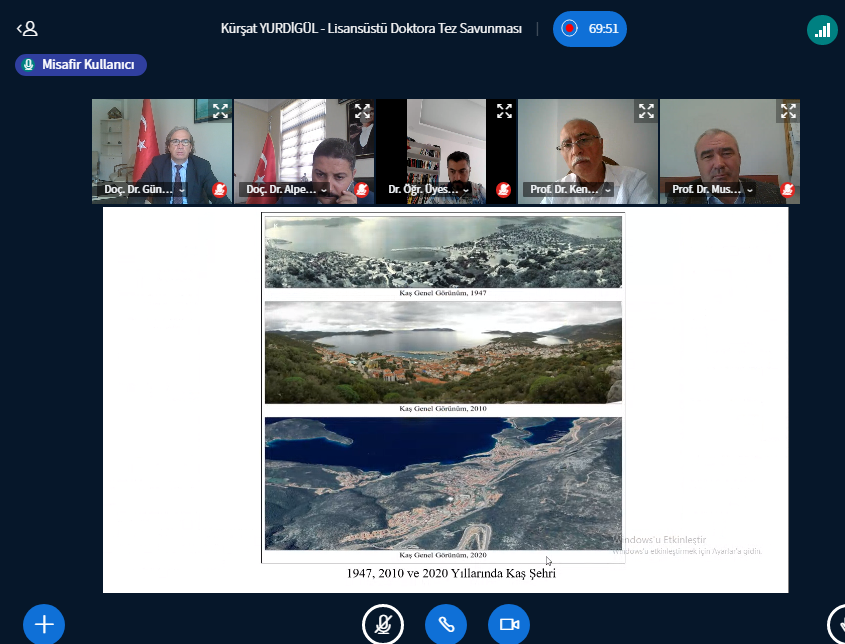This screenshot has width=845, height=644.
Task: Open dropdown next to Doç. Dr. Gün... name
Action: click(182, 190)
